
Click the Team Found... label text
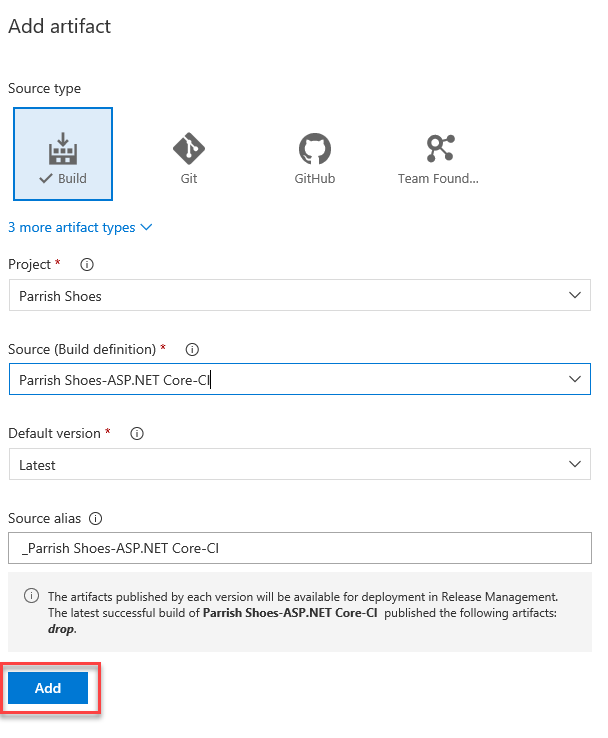438,179
